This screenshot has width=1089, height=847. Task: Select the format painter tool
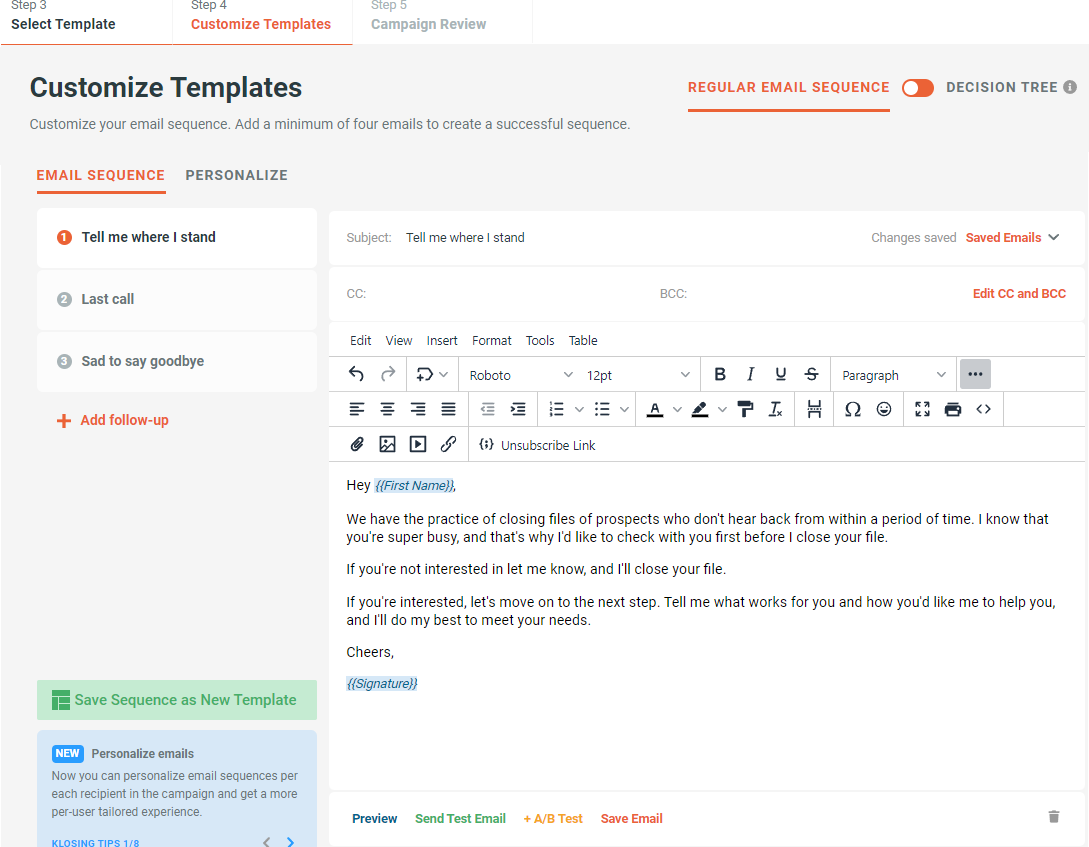click(x=745, y=410)
